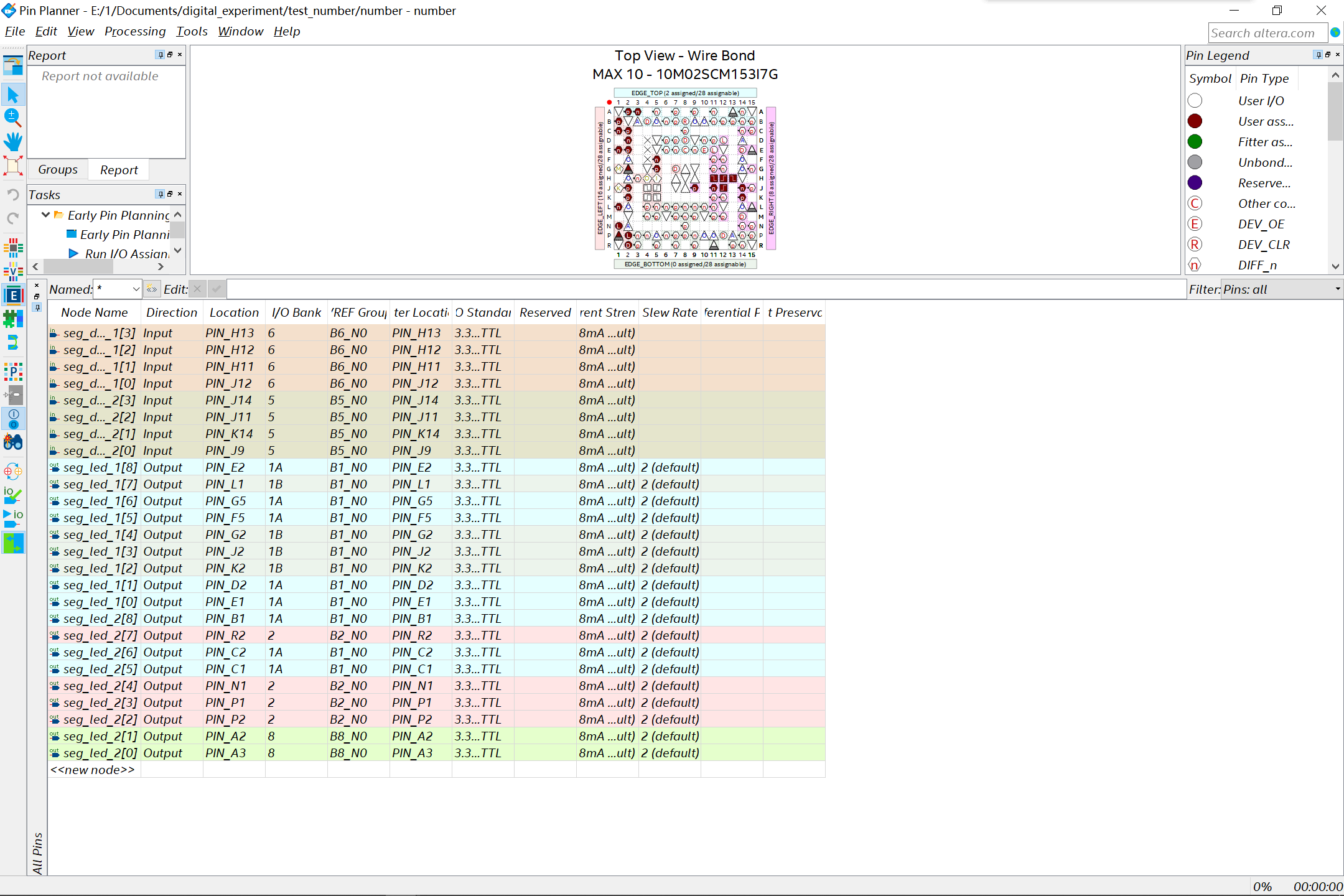Click the fit-in-window icon

(x=12, y=166)
